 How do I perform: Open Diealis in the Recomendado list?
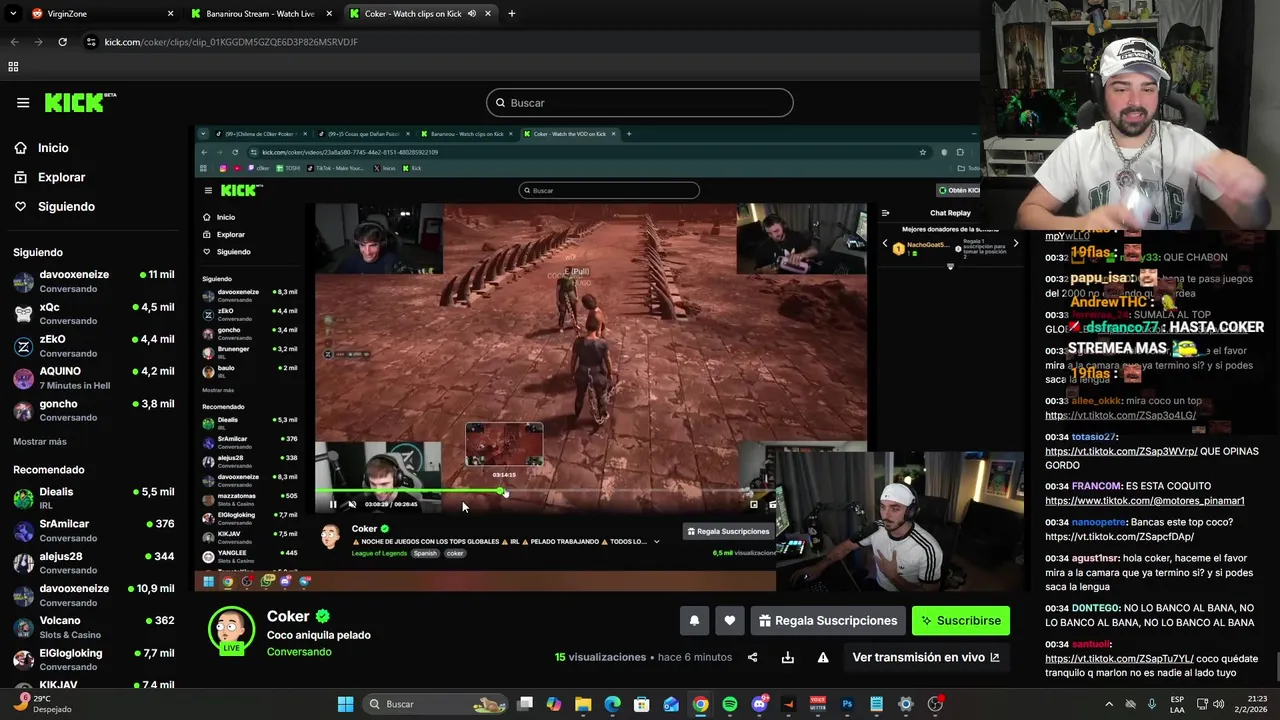(x=94, y=498)
